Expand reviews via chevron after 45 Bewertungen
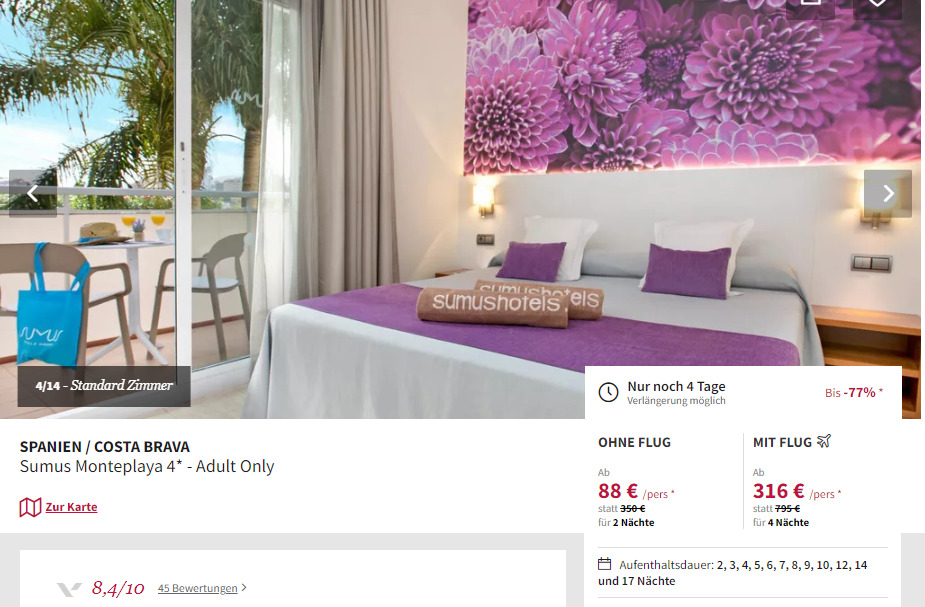The width and height of the screenshot is (925, 607). 244,588
